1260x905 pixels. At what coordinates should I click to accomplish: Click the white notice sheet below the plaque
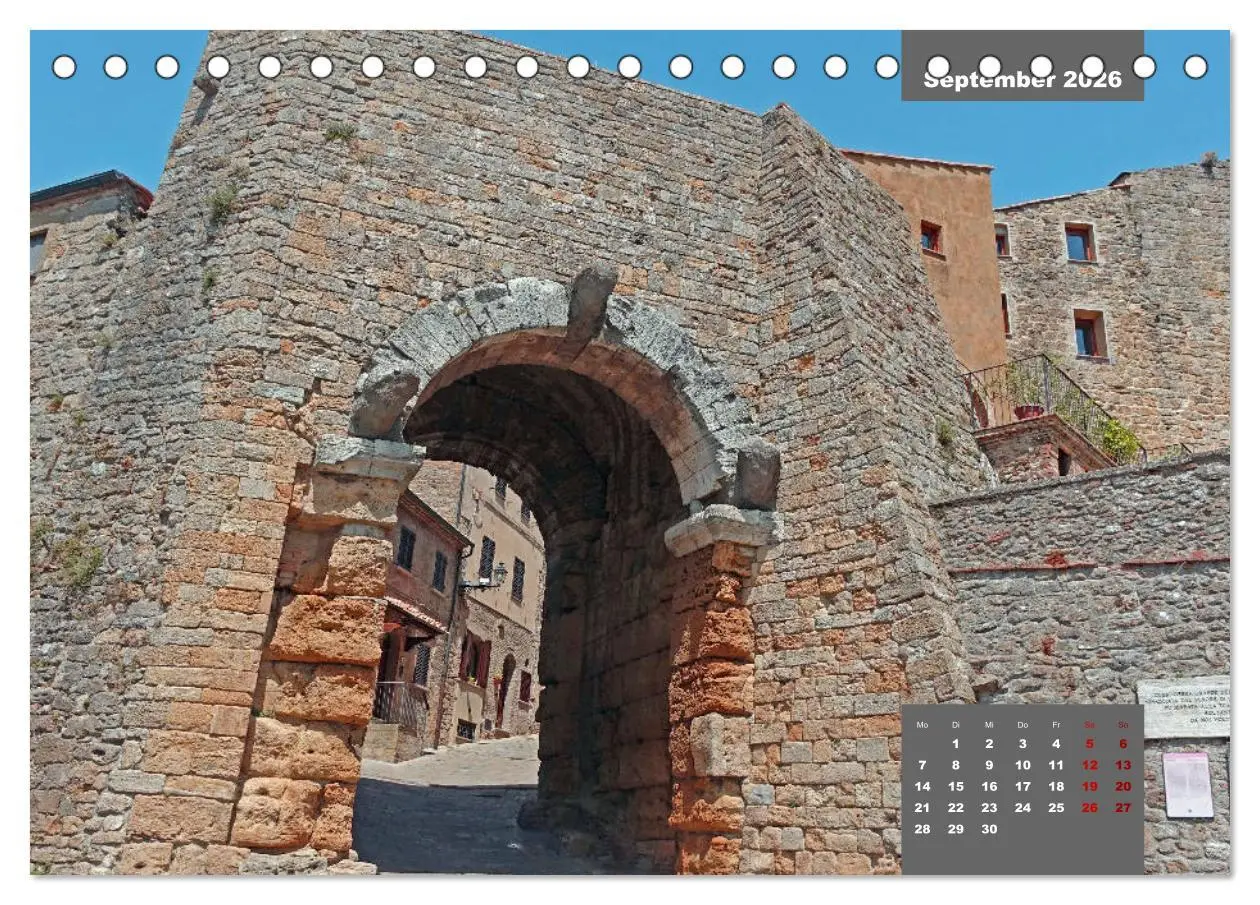click(x=1188, y=785)
